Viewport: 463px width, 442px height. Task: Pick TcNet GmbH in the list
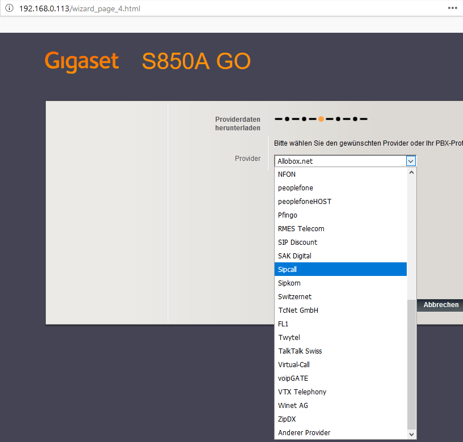coord(341,310)
